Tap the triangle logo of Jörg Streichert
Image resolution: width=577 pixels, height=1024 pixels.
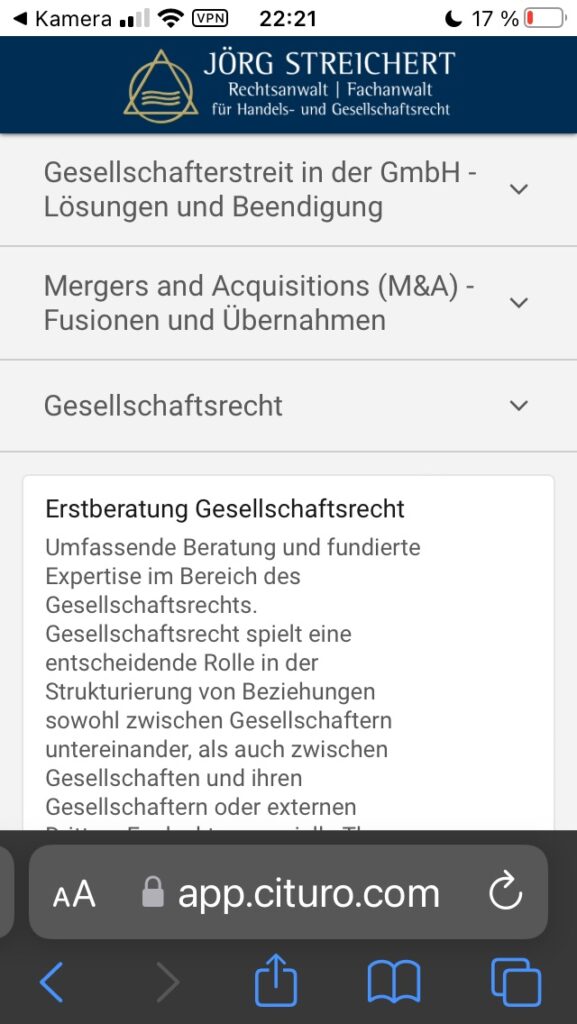161,86
